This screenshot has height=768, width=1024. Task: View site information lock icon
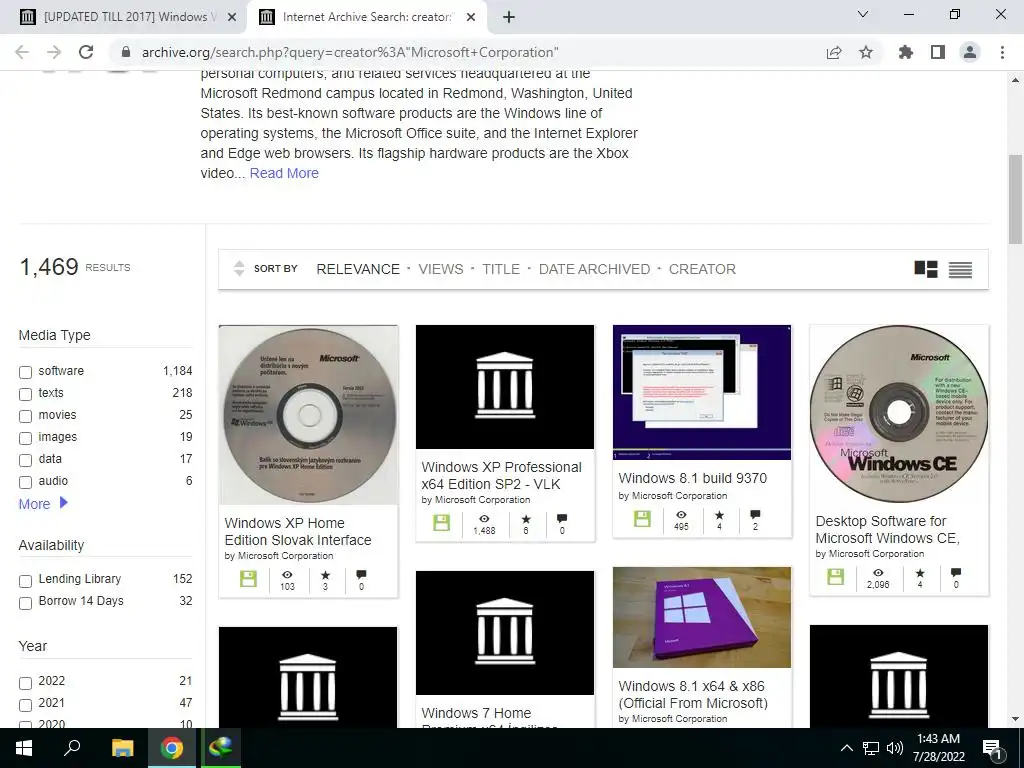tap(126, 52)
